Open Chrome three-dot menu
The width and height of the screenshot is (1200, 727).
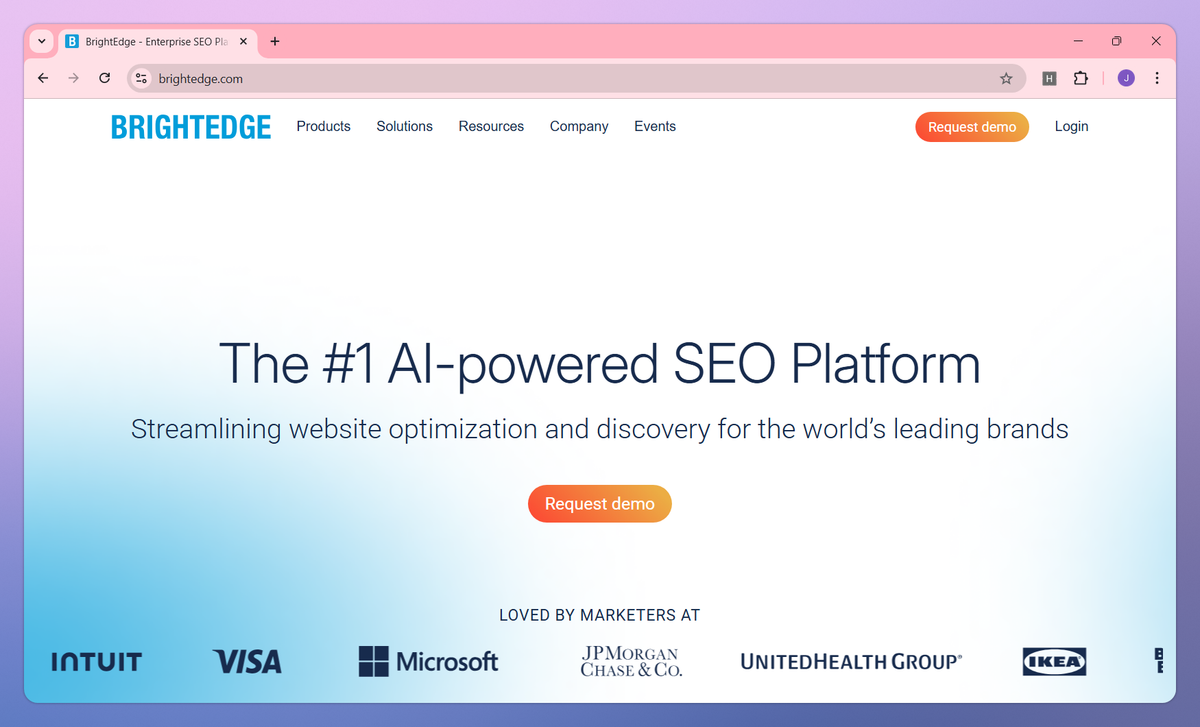[1157, 78]
